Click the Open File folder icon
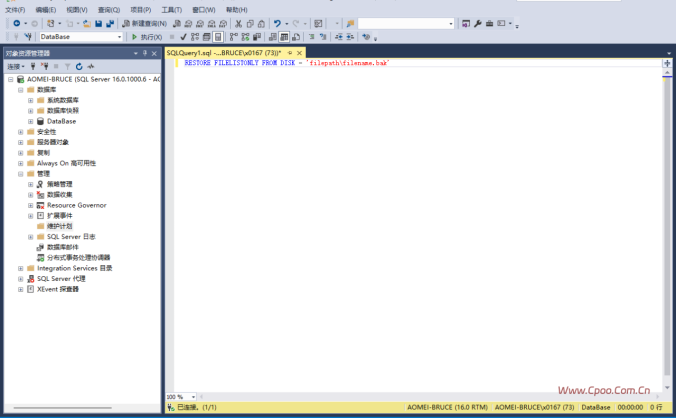676x418 pixels. tap(87, 23)
